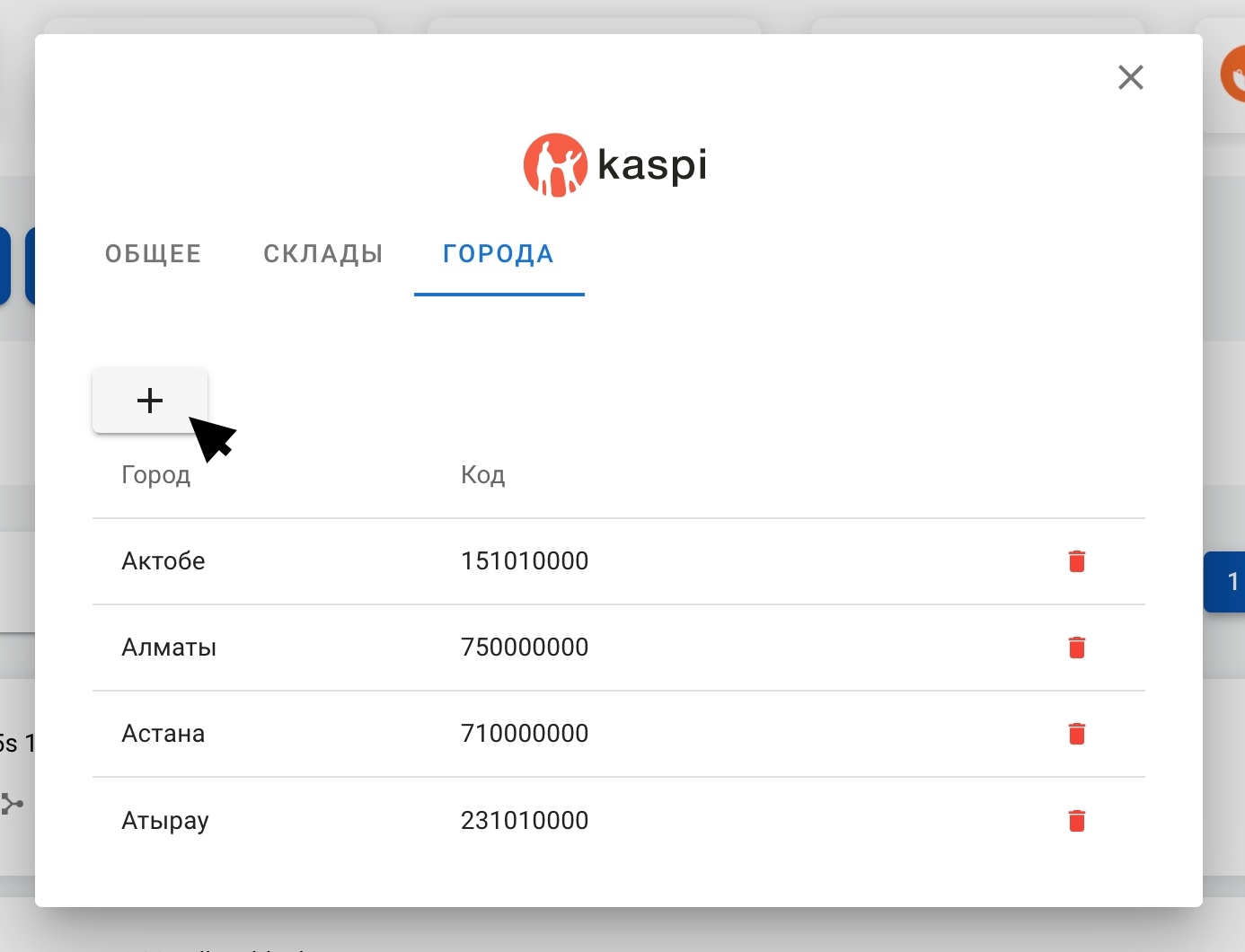Image resolution: width=1245 pixels, height=952 pixels.
Task: Click the Алматы city name
Action: click(x=169, y=648)
